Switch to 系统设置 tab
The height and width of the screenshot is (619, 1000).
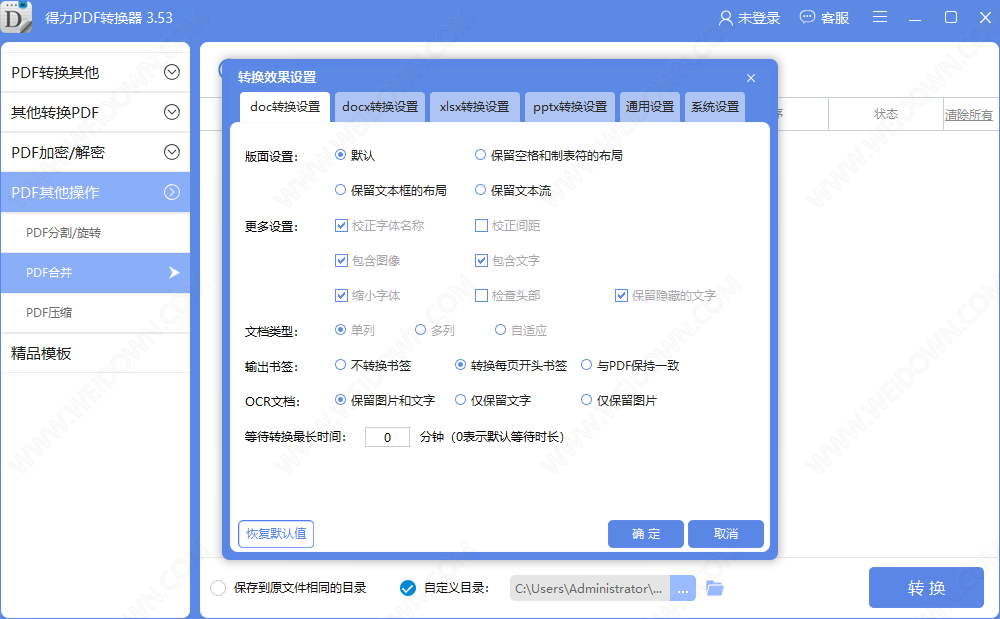[715, 107]
